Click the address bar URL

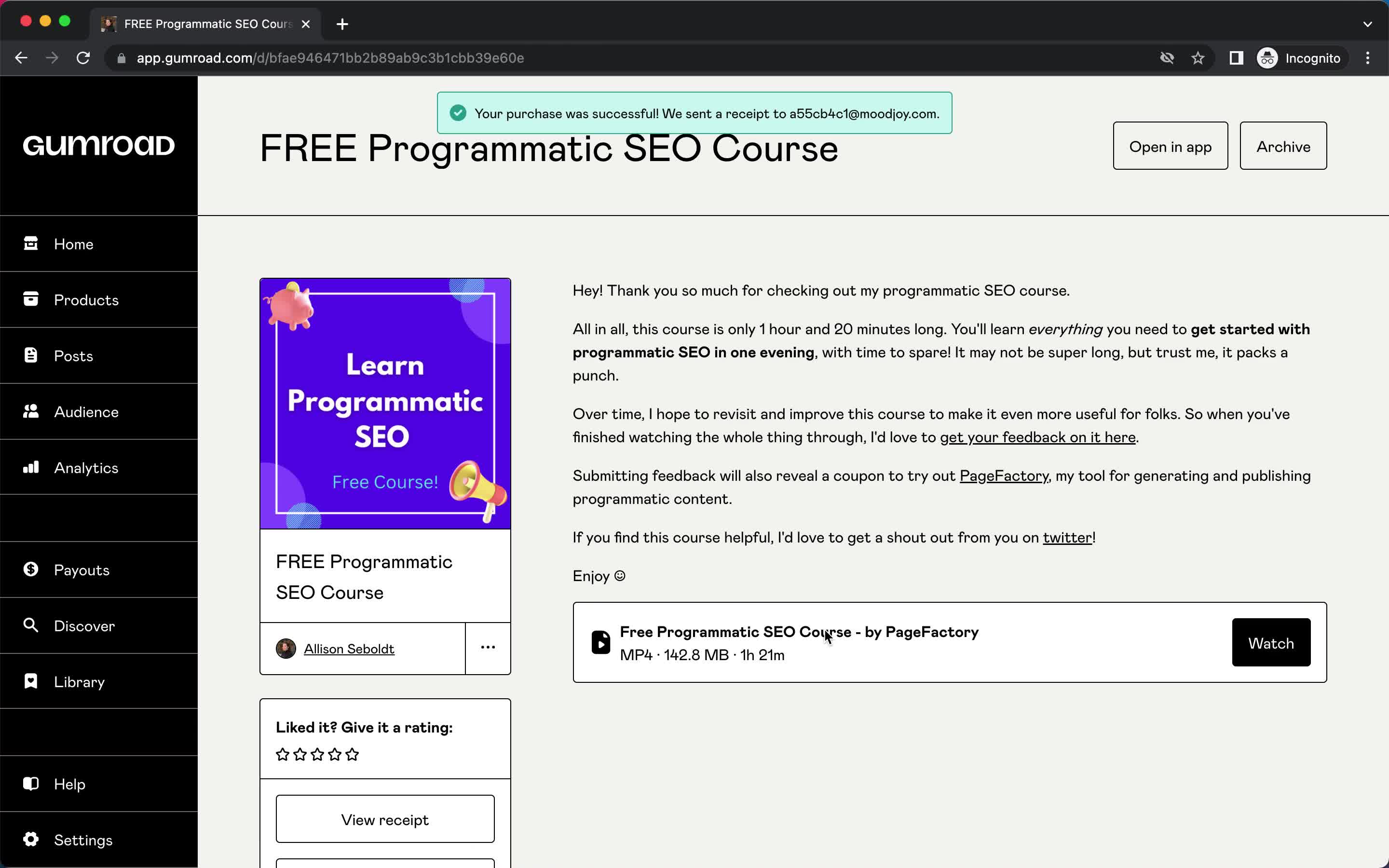pos(330,58)
